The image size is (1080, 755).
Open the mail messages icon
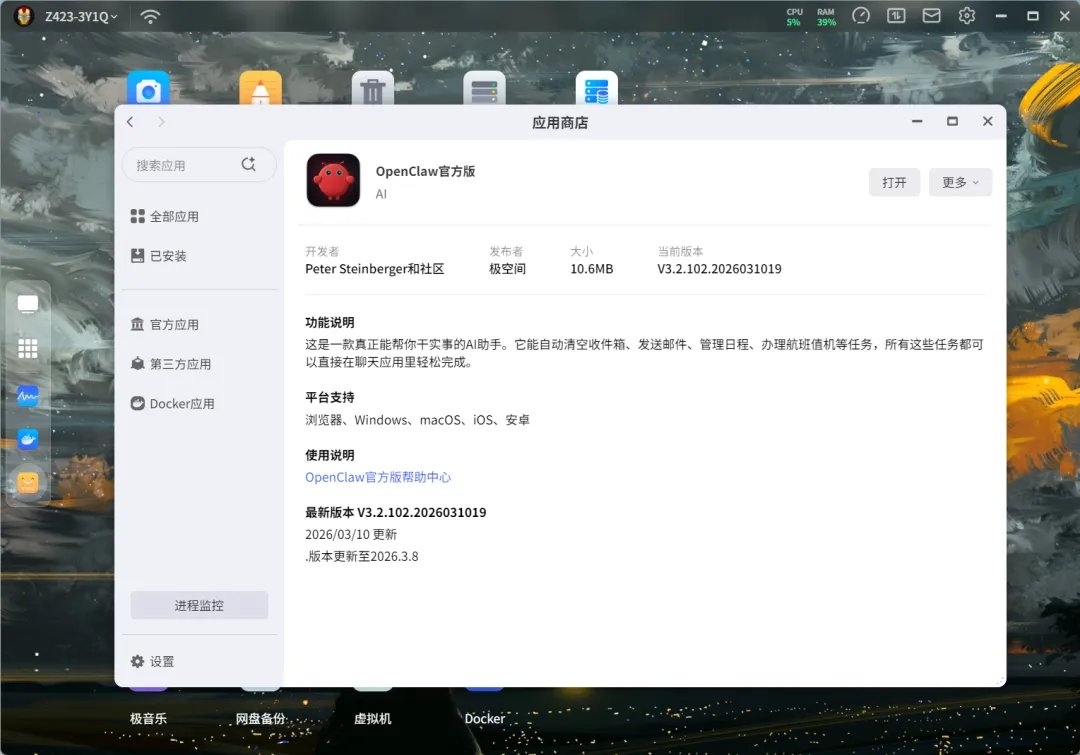pos(931,15)
